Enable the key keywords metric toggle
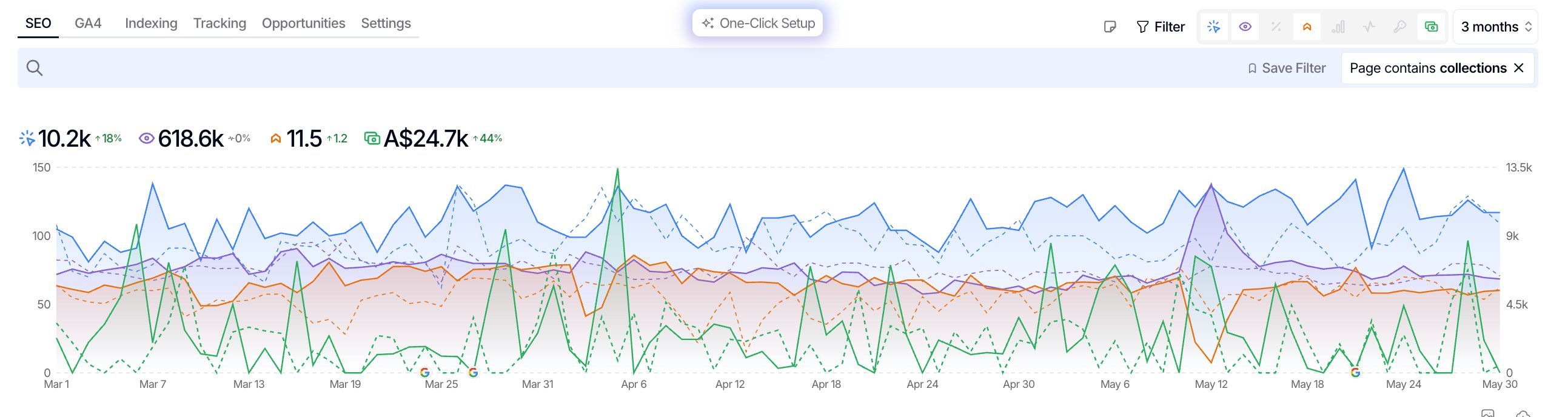1568x417 pixels. [x=1400, y=27]
